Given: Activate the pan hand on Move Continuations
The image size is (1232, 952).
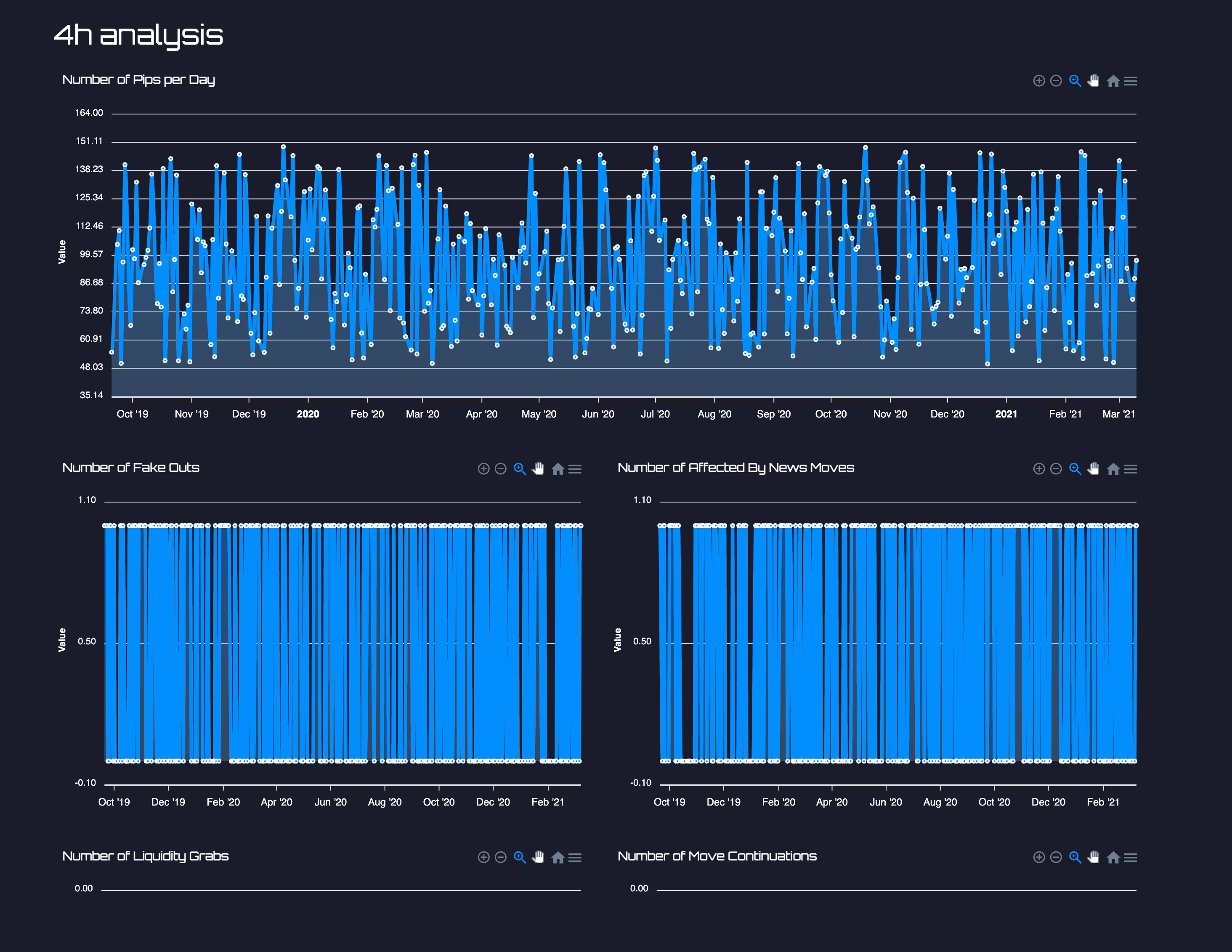Looking at the screenshot, I should (x=1094, y=857).
